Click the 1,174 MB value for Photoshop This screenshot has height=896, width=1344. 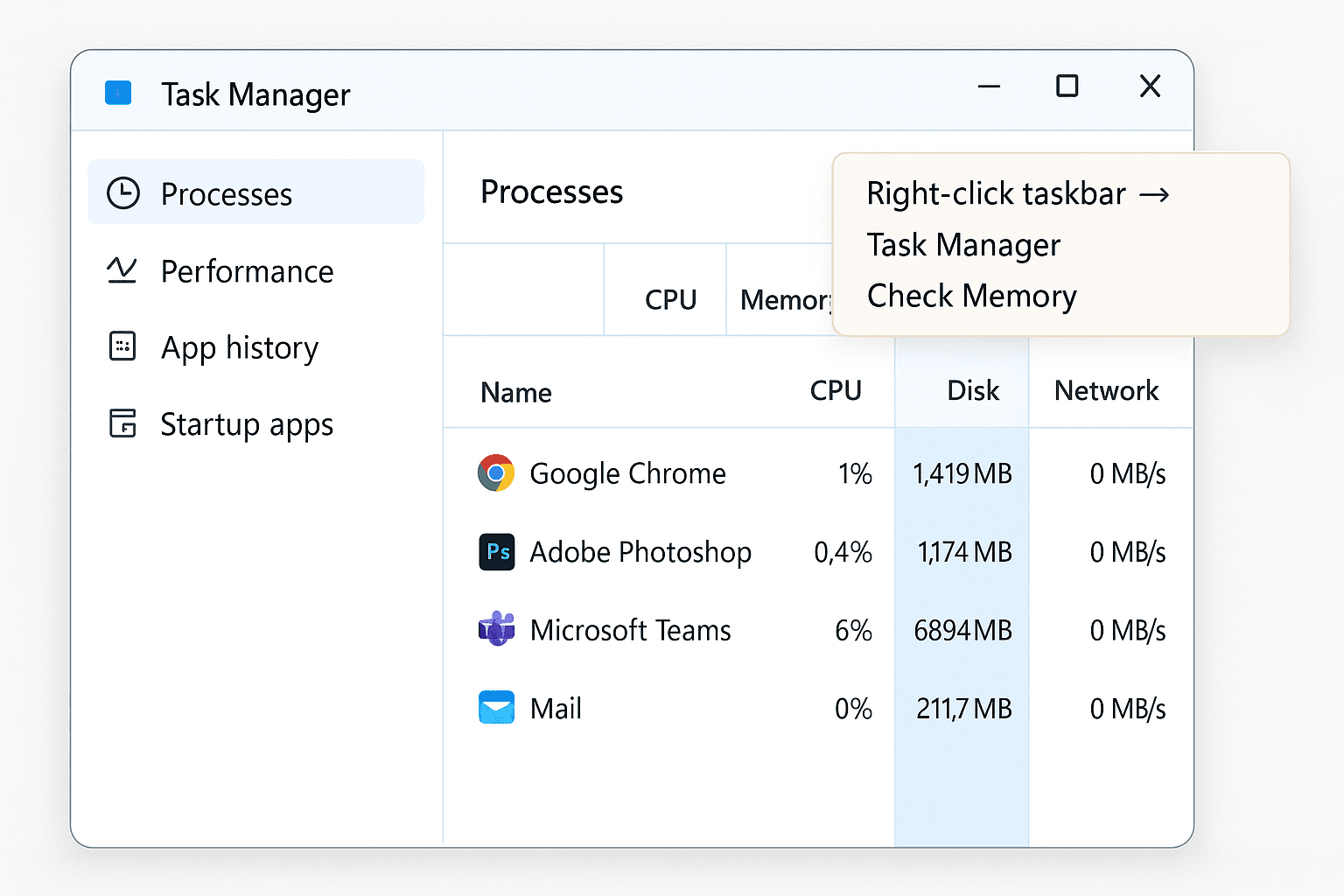[965, 552]
